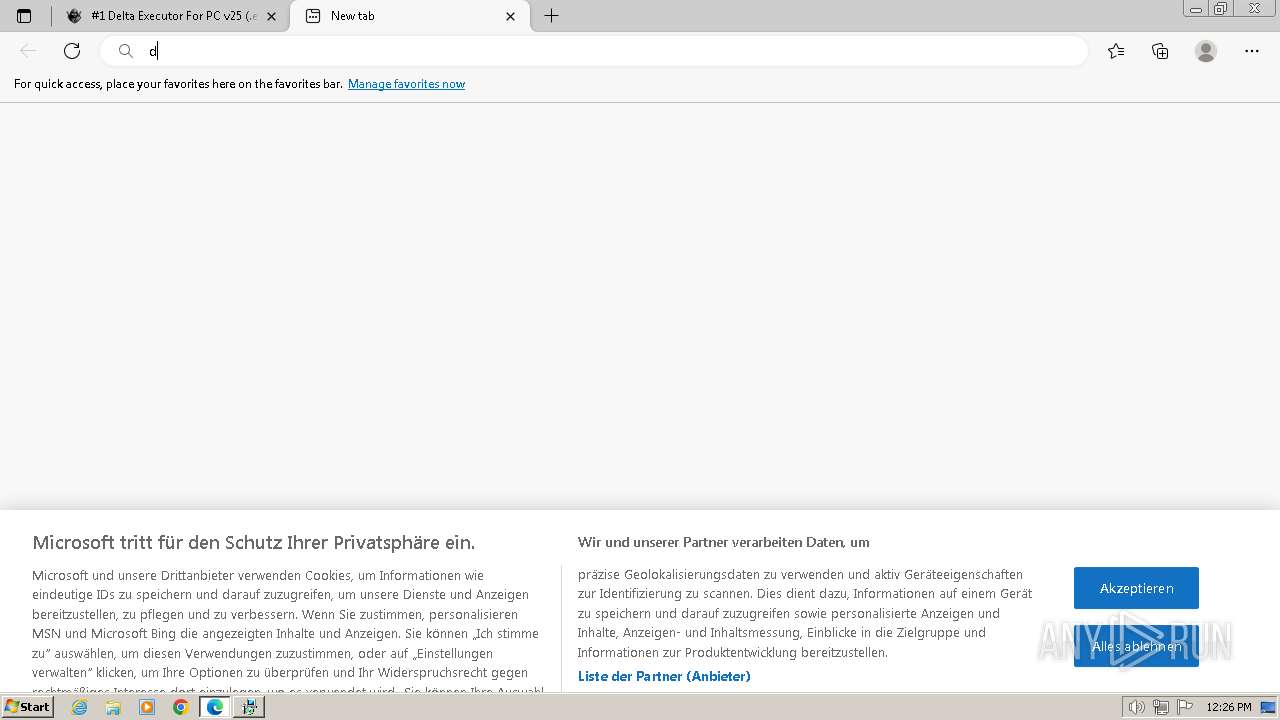Open the tab actions menu icon

[24, 16]
